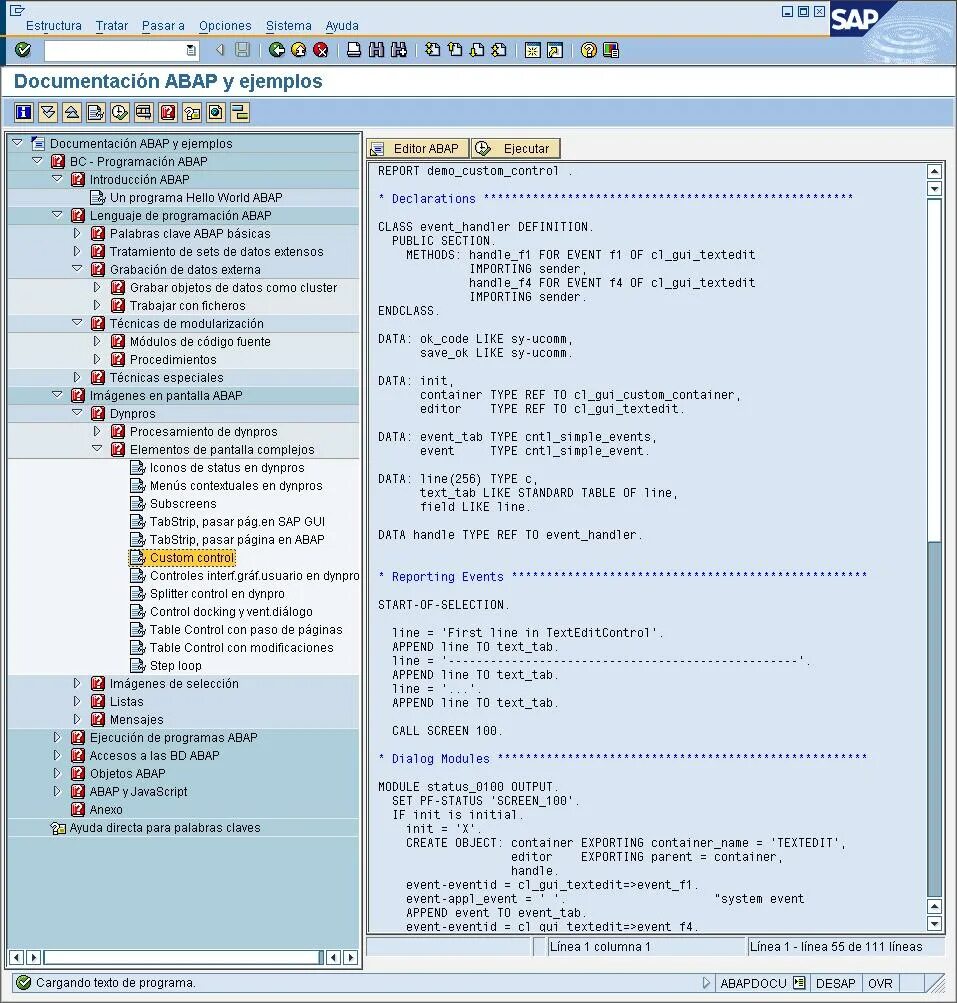This screenshot has width=957, height=1003.
Task: Click the Ejecutar button
Action: pos(516,148)
